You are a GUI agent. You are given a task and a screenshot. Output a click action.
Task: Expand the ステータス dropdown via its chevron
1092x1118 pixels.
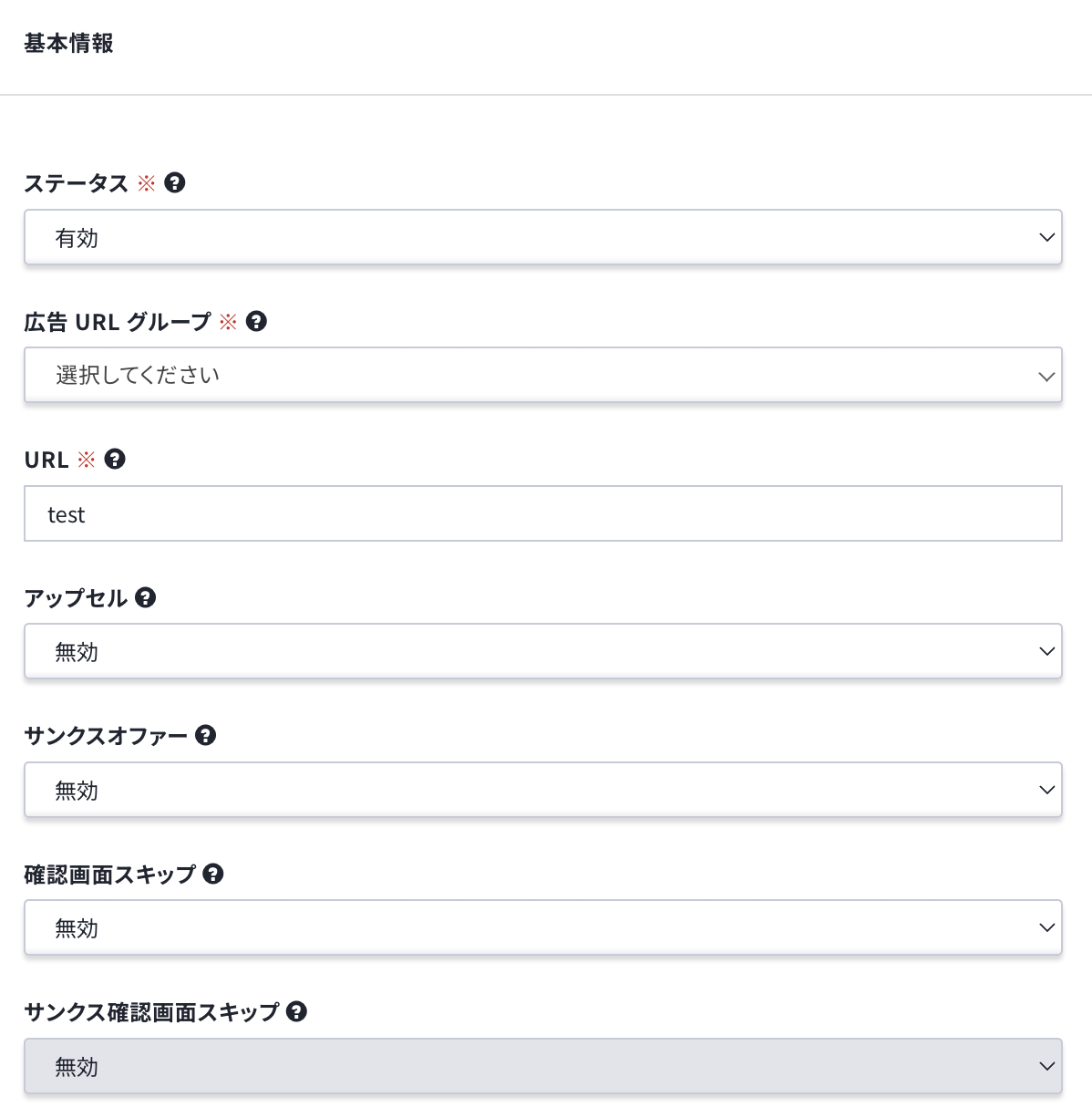pyautogui.click(x=1046, y=237)
